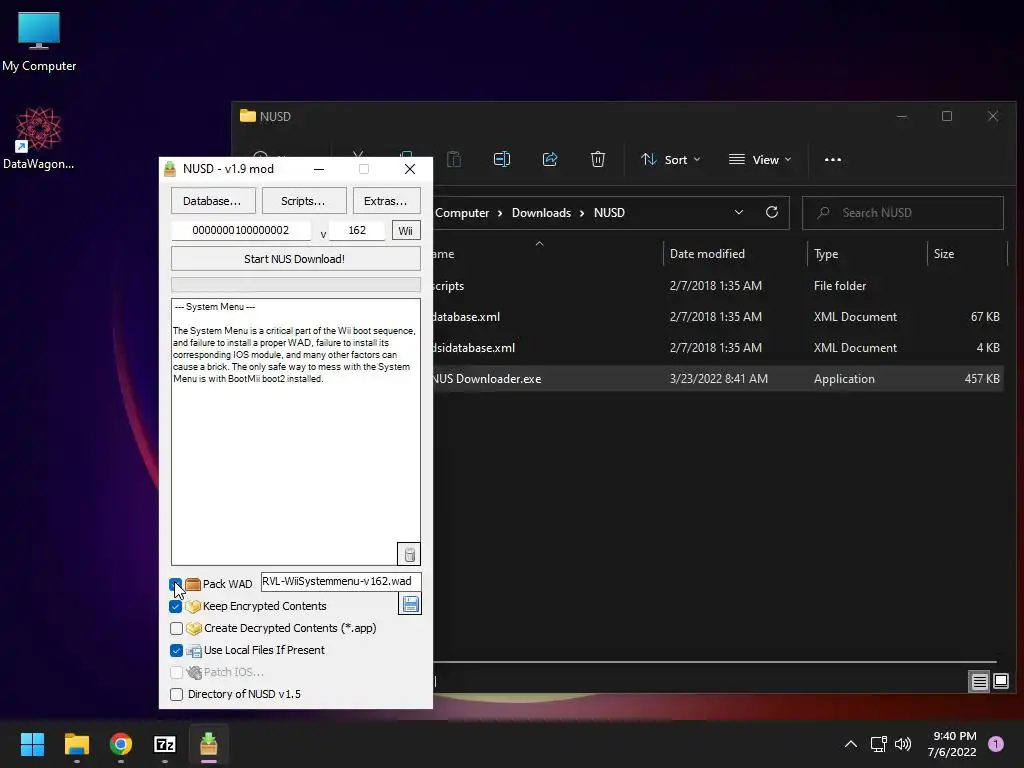Screen dimensions: 1024x768
Task: Click the share icon in Explorer toolbar
Action: [550, 159]
